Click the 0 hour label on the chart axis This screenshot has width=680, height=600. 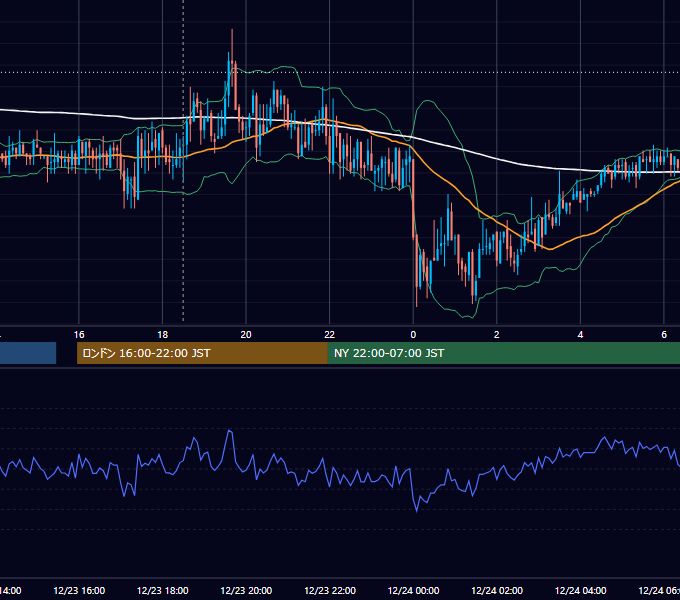[x=413, y=335]
